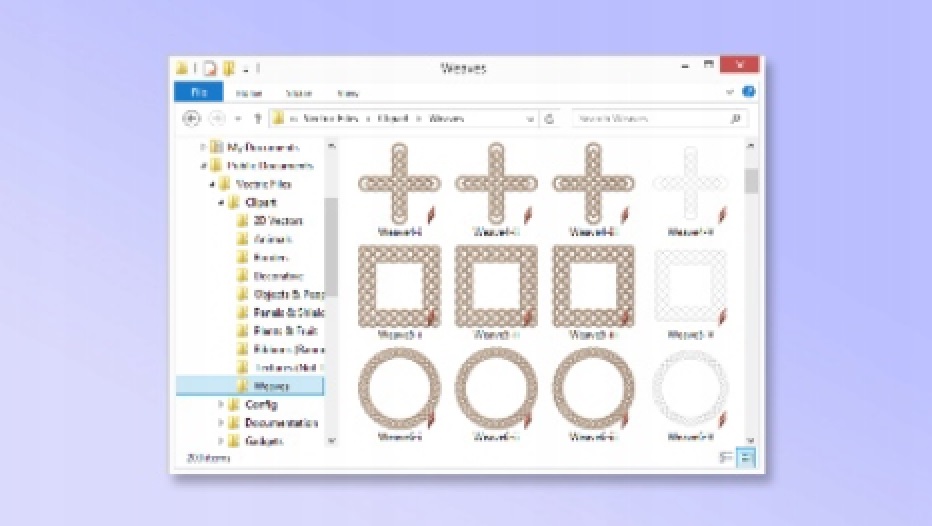Click the Ribbons folder icon
Screen dimensions: 932x526
243,349
